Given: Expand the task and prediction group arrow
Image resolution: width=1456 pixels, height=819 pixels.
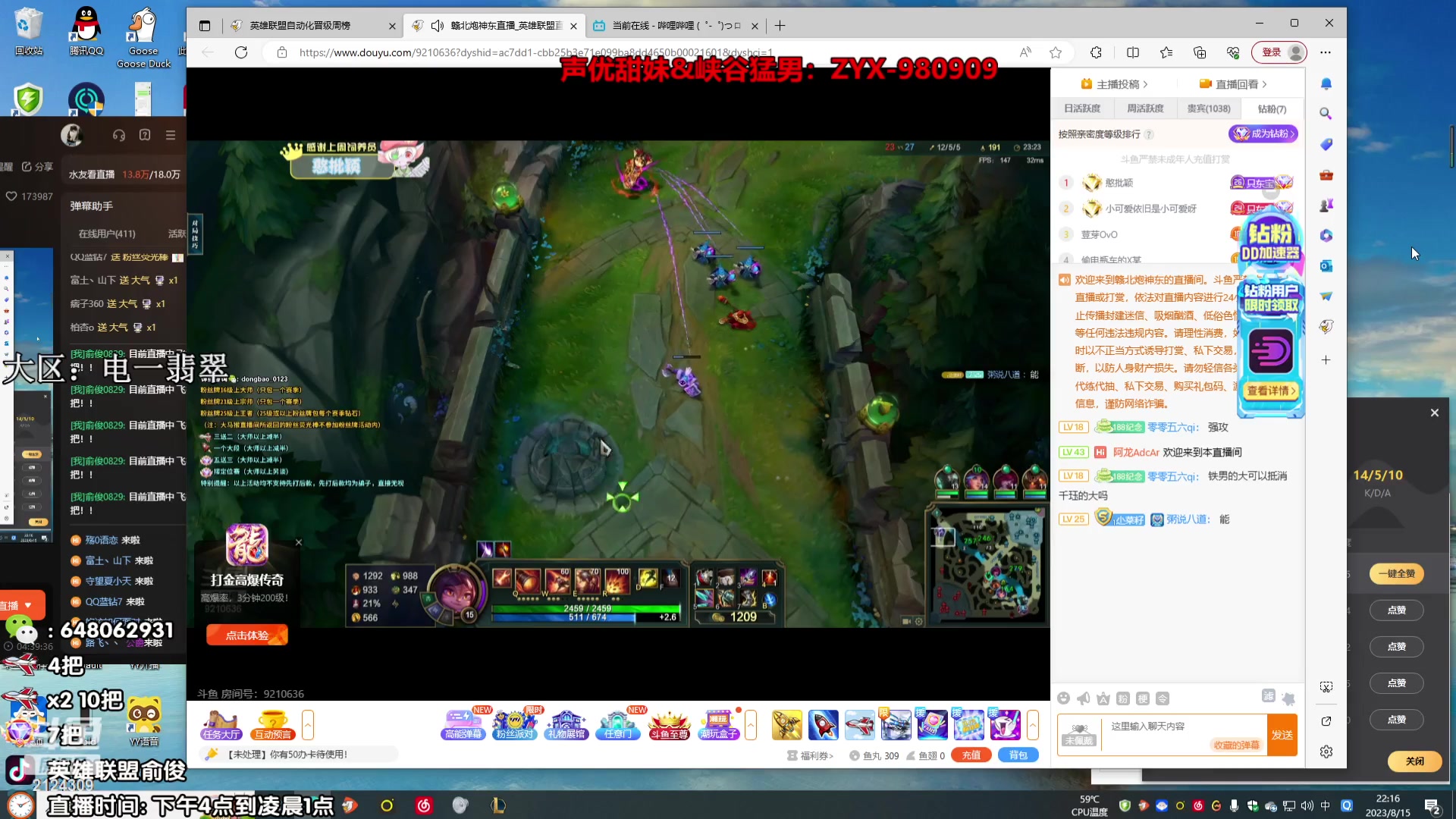Looking at the screenshot, I should pos(307,725).
